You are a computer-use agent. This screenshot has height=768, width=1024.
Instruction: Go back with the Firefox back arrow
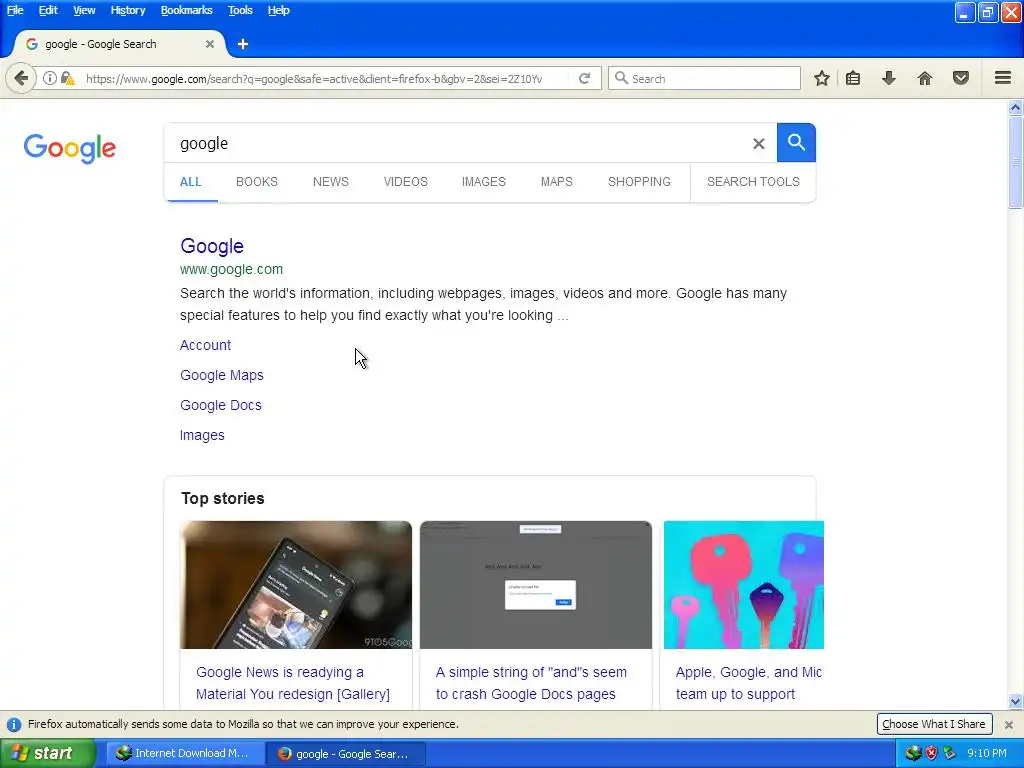pyautogui.click(x=21, y=78)
